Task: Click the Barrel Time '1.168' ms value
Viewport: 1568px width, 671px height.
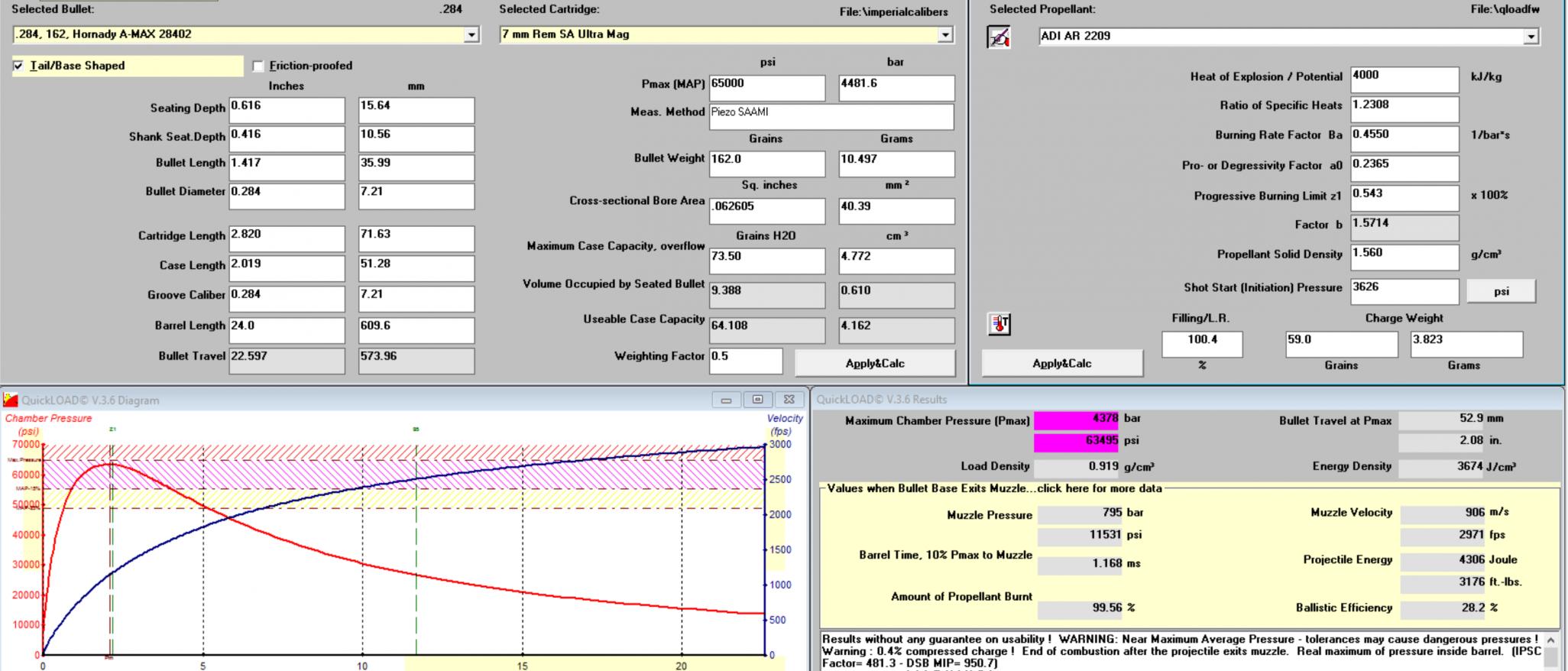Action: click(1080, 564)
